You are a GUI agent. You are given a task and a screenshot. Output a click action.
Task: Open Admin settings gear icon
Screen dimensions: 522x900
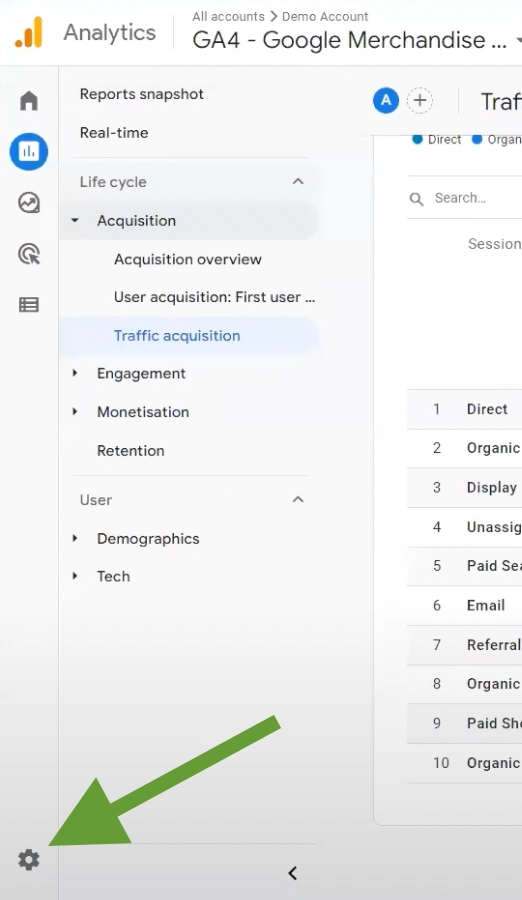tap(29, 860)
